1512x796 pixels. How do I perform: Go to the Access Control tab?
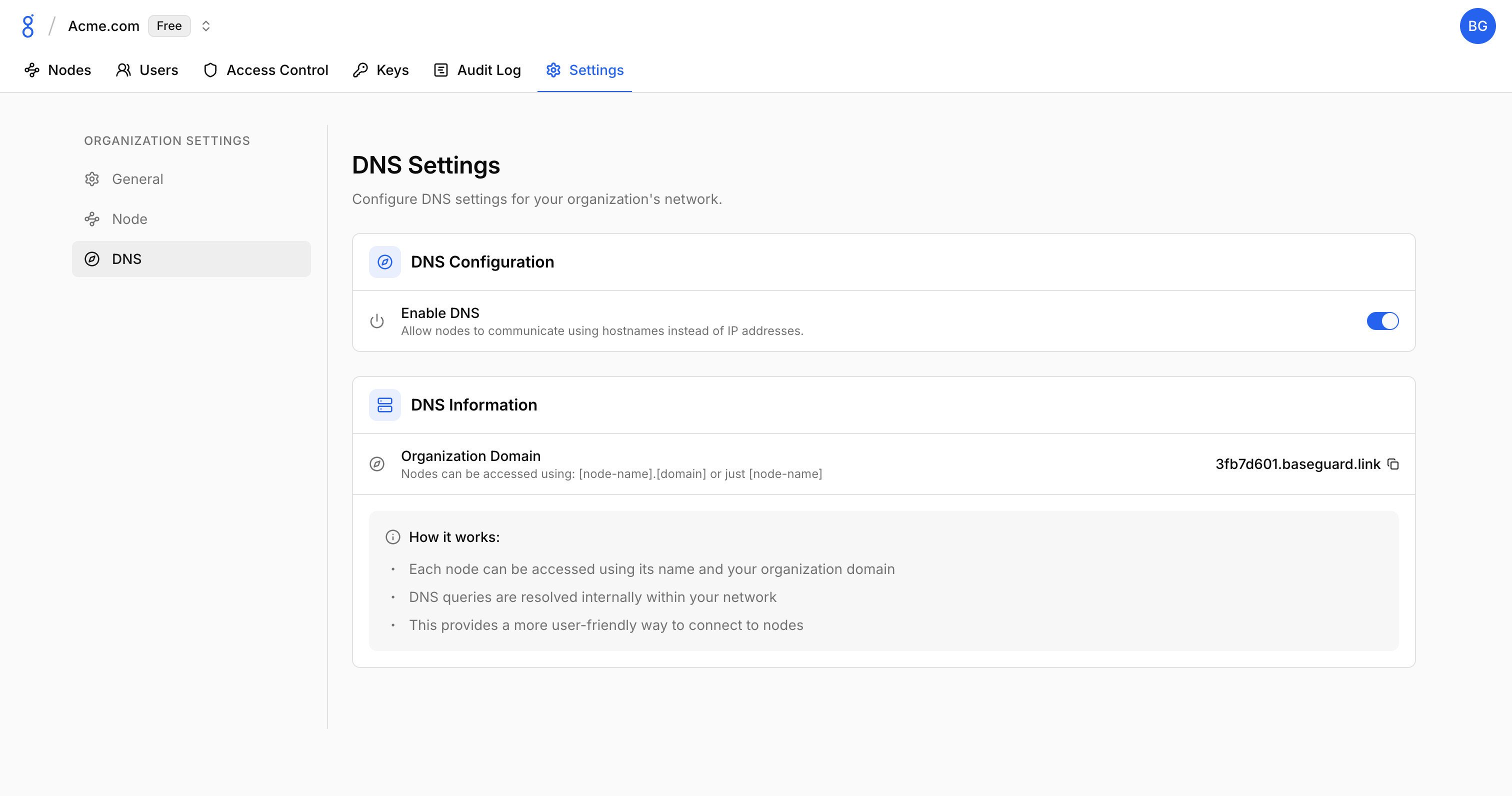point(266,70)
